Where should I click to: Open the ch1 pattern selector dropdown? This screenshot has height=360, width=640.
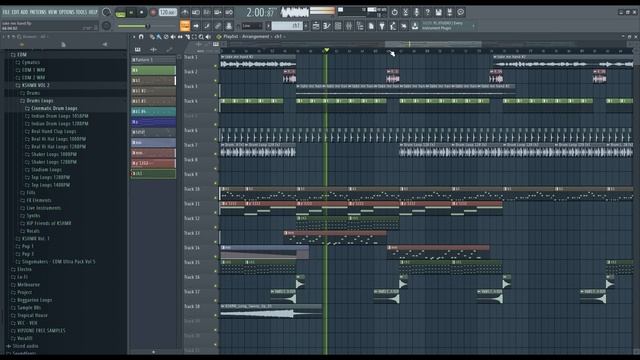coord(288,26)
